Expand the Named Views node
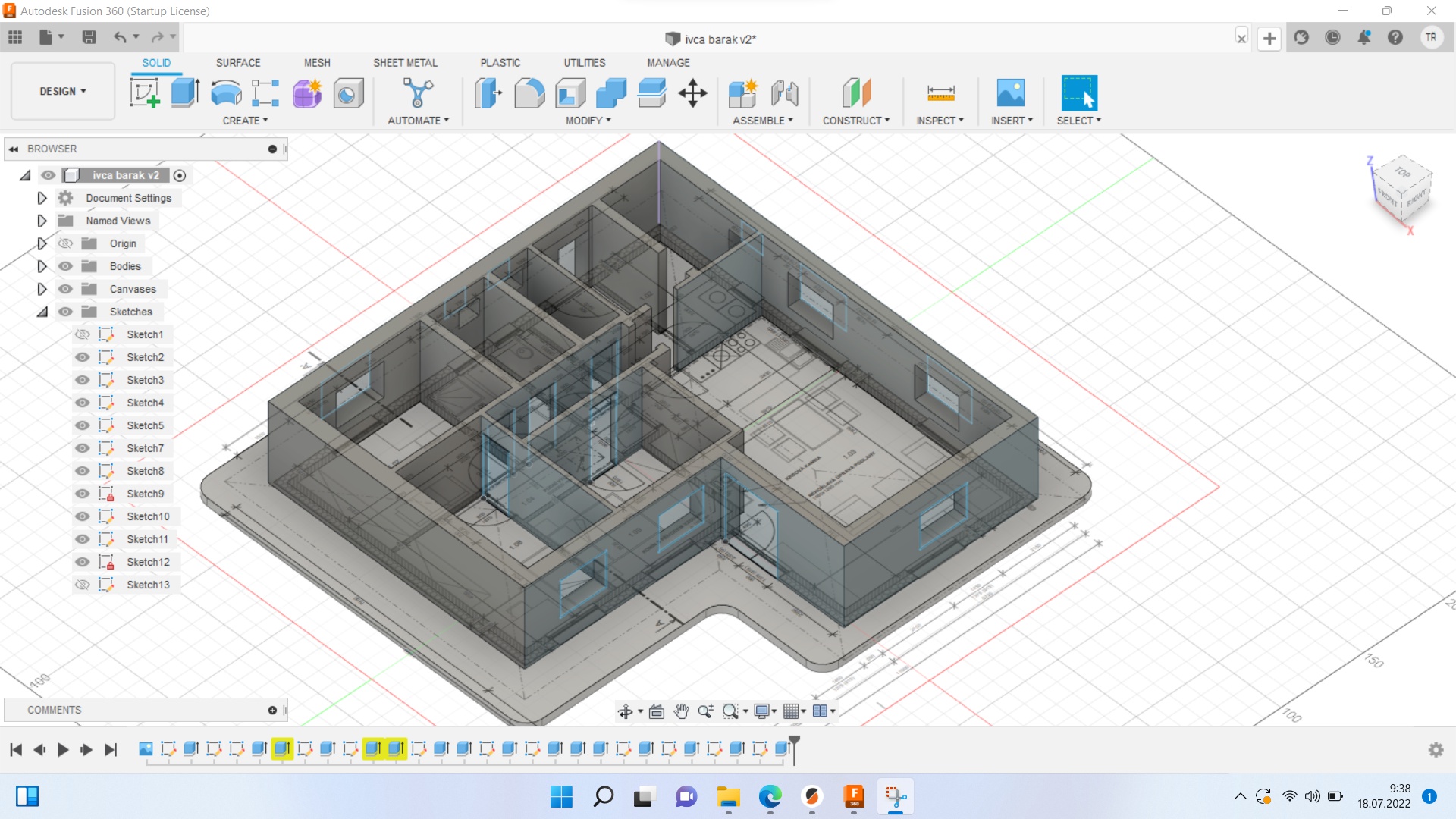The width and height of the screenshot is (1456, 819). pyautogui.click(x=42, y=221)
